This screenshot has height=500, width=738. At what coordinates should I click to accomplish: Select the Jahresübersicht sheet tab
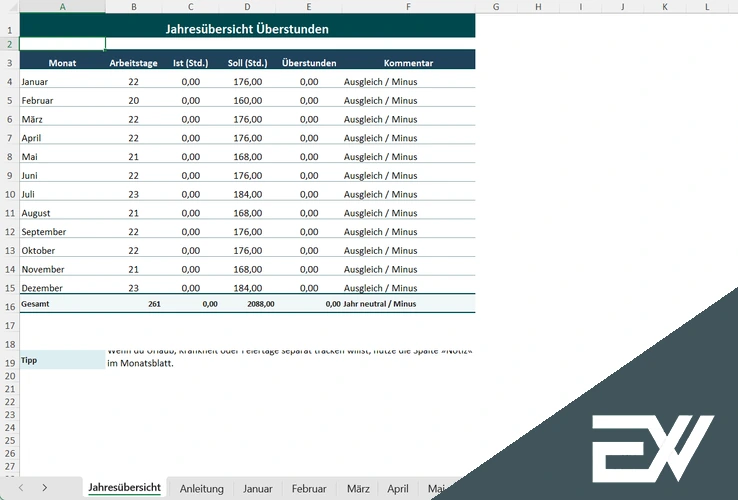[x=125, y=488]
